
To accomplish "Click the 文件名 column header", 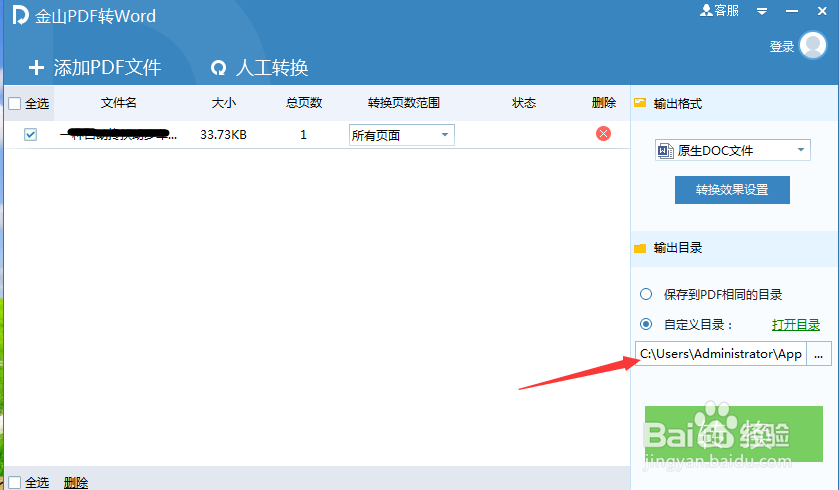I will pos(118,103).
